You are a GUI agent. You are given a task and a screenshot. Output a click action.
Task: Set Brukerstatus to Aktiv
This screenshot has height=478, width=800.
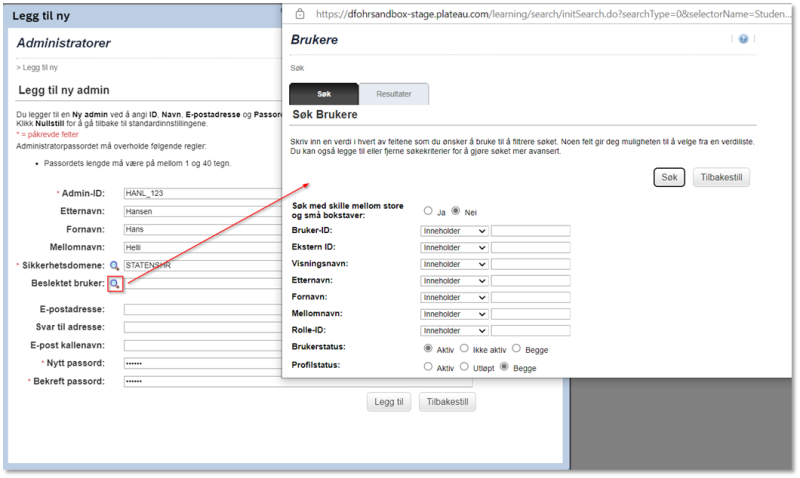click(428, 348)
